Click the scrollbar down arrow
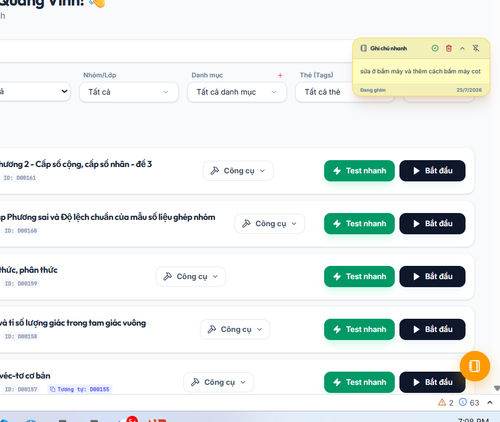 (x=497, y=388)
